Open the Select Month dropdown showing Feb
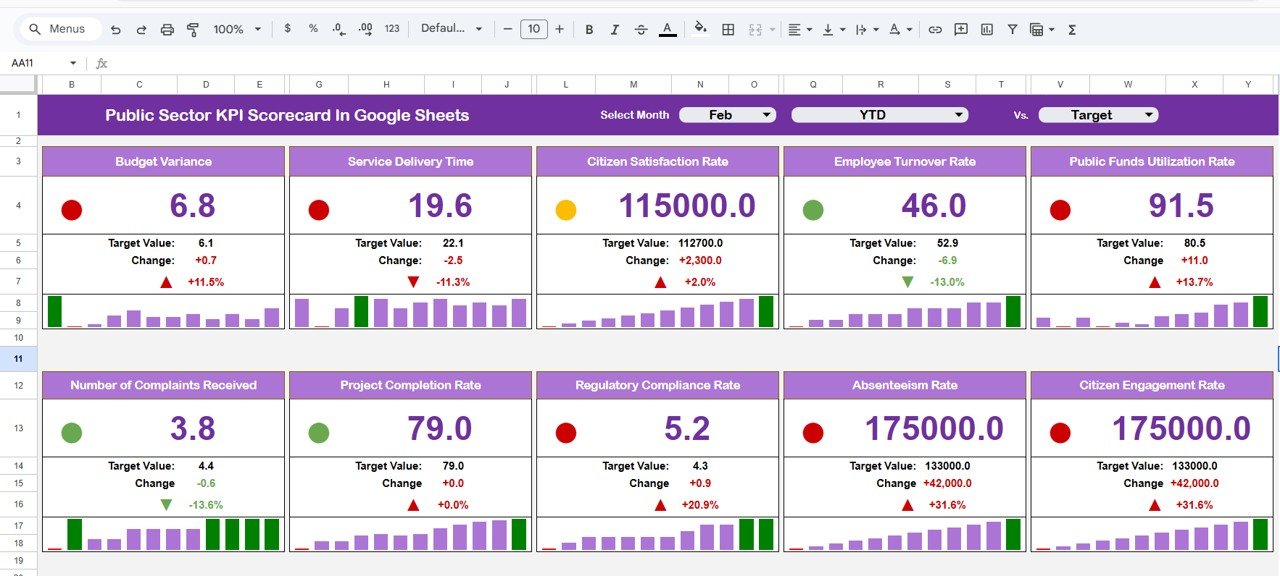 [727, 114]
